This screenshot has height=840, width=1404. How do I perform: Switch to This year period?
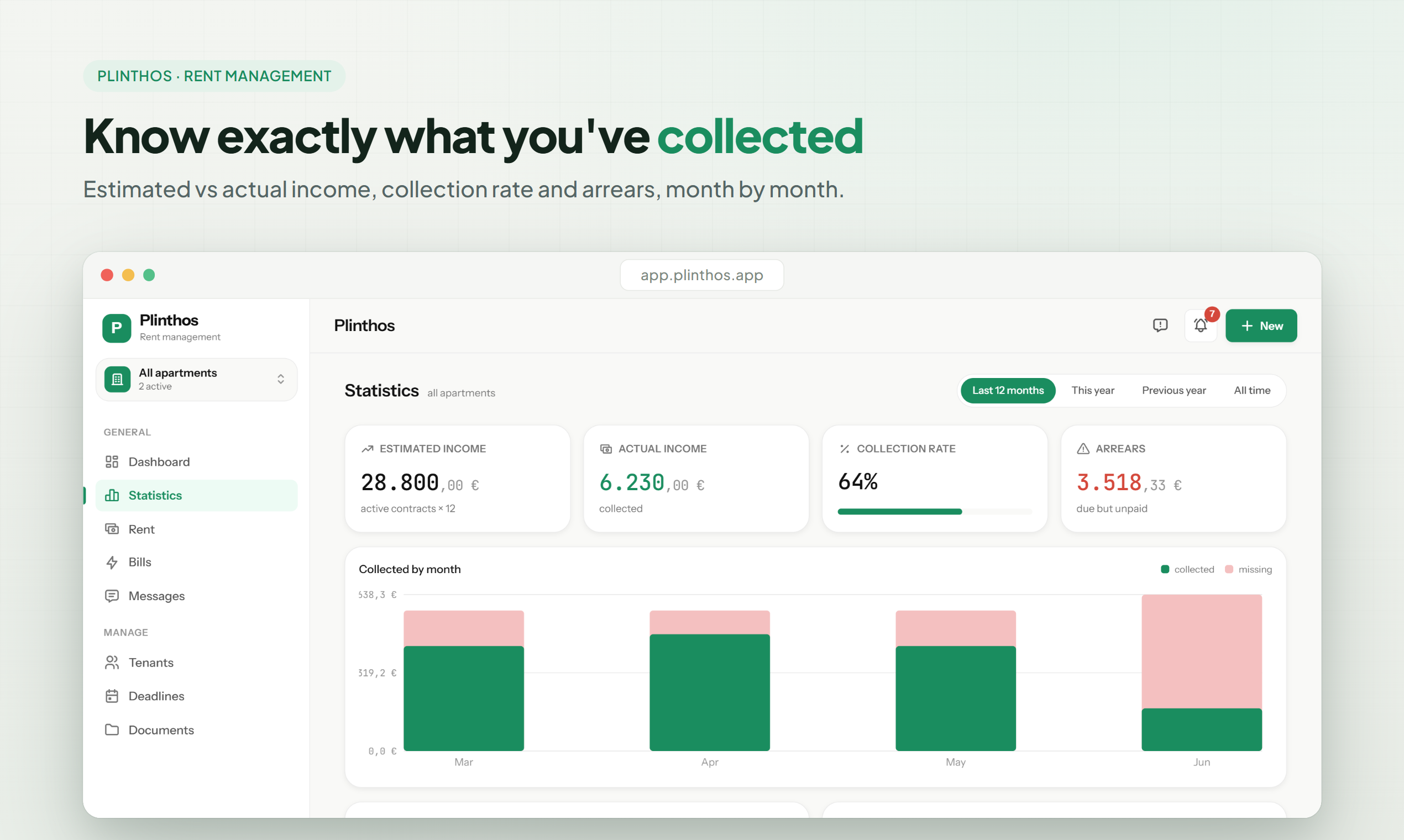click(x=1093, y=391)
